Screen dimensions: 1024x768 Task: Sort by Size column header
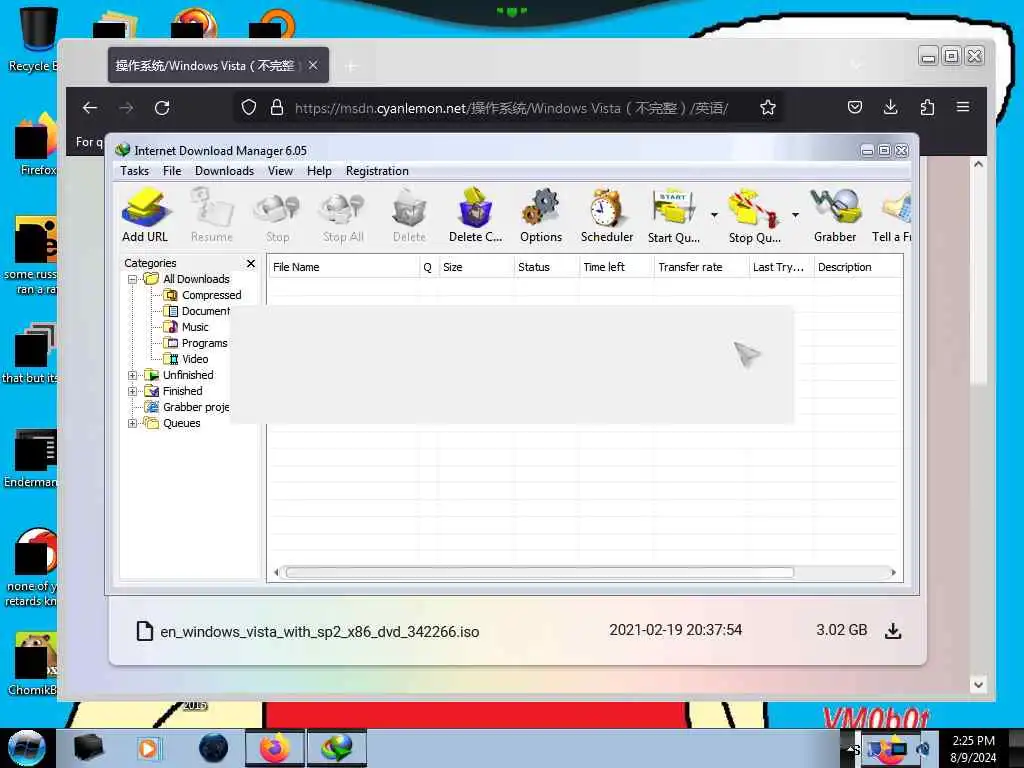(x=475, y=267)
